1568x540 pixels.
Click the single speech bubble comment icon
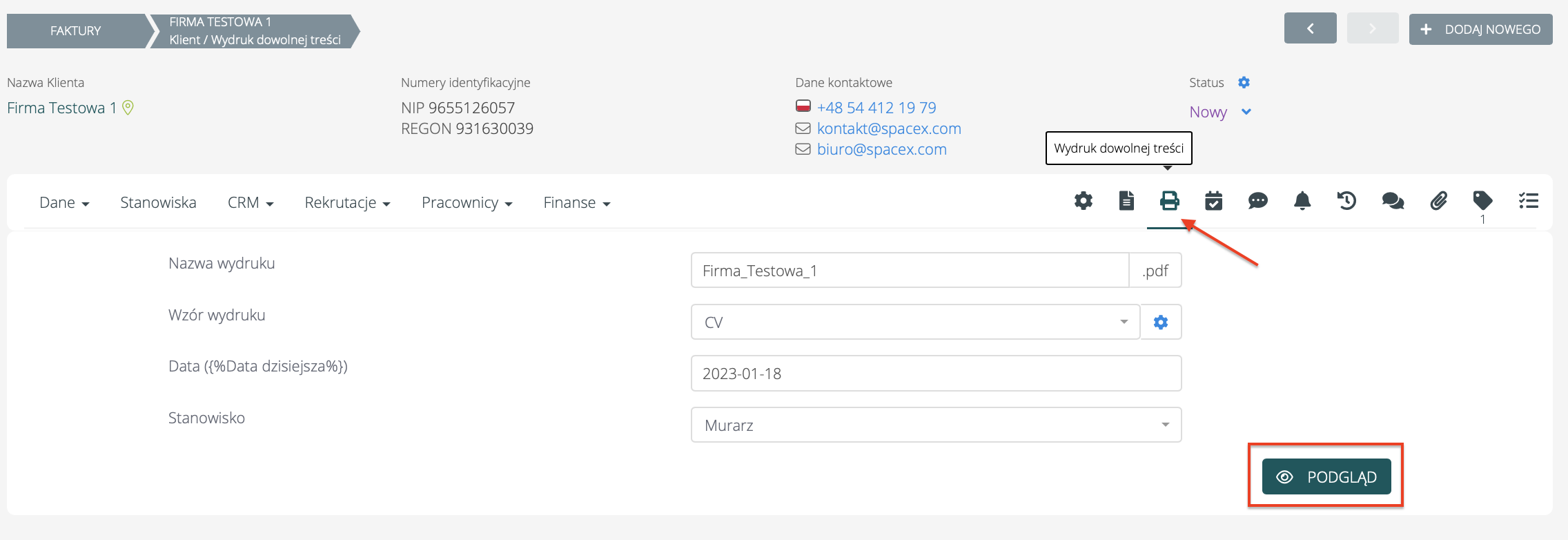(1258, 201)
